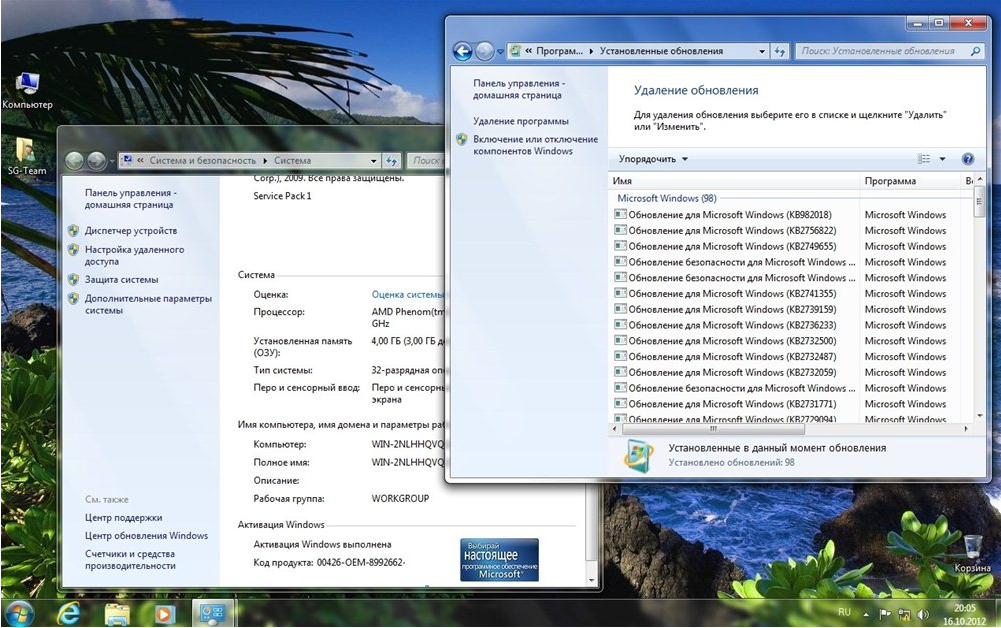Show hidden tray icons arrow
This screenshot has width=1001, height=628.
(866, 614)
